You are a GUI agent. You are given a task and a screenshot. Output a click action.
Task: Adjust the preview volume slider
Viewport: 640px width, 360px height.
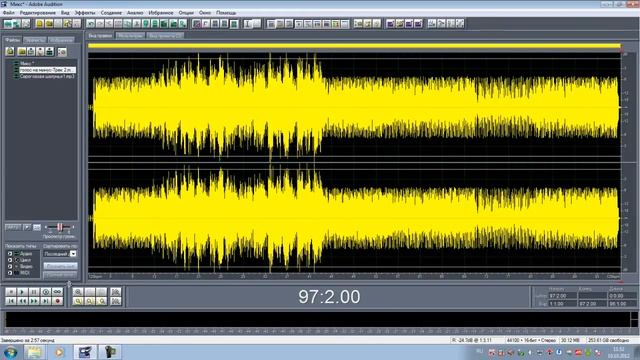(60, 227)
